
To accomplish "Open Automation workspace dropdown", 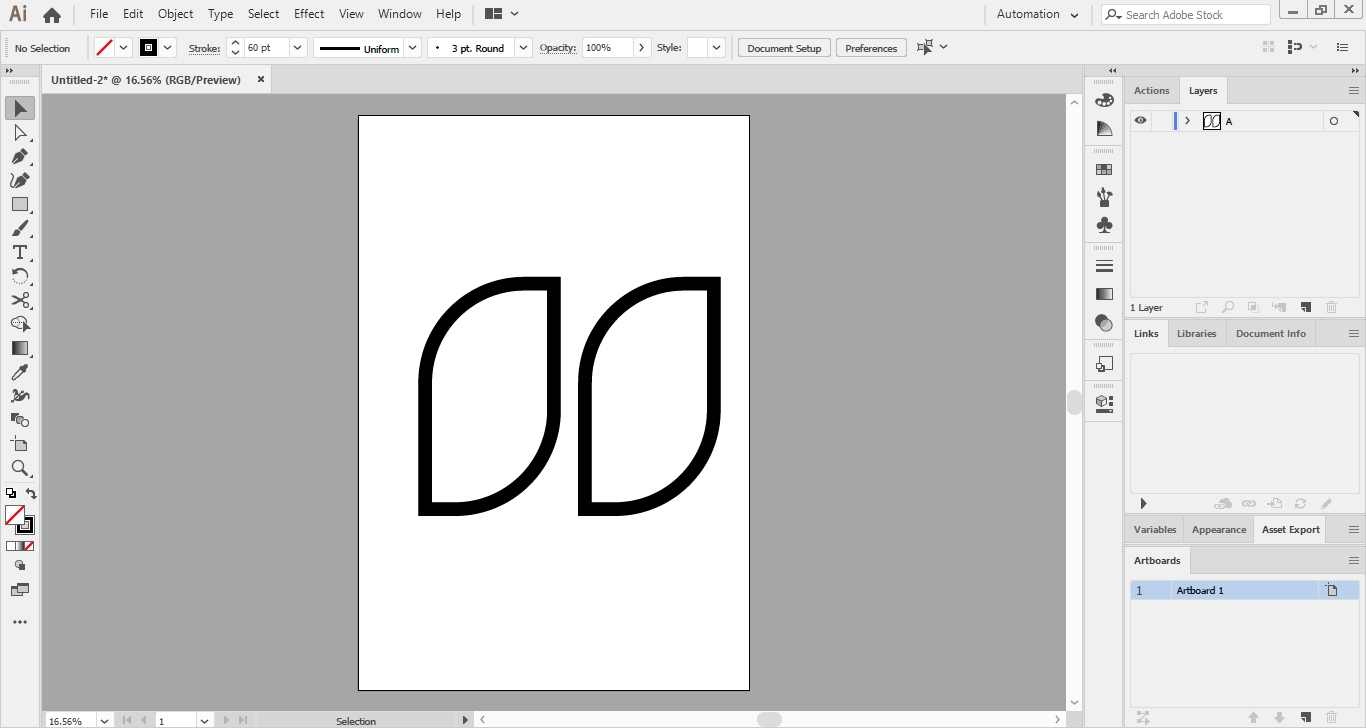I will click(x=1037, y=15).
